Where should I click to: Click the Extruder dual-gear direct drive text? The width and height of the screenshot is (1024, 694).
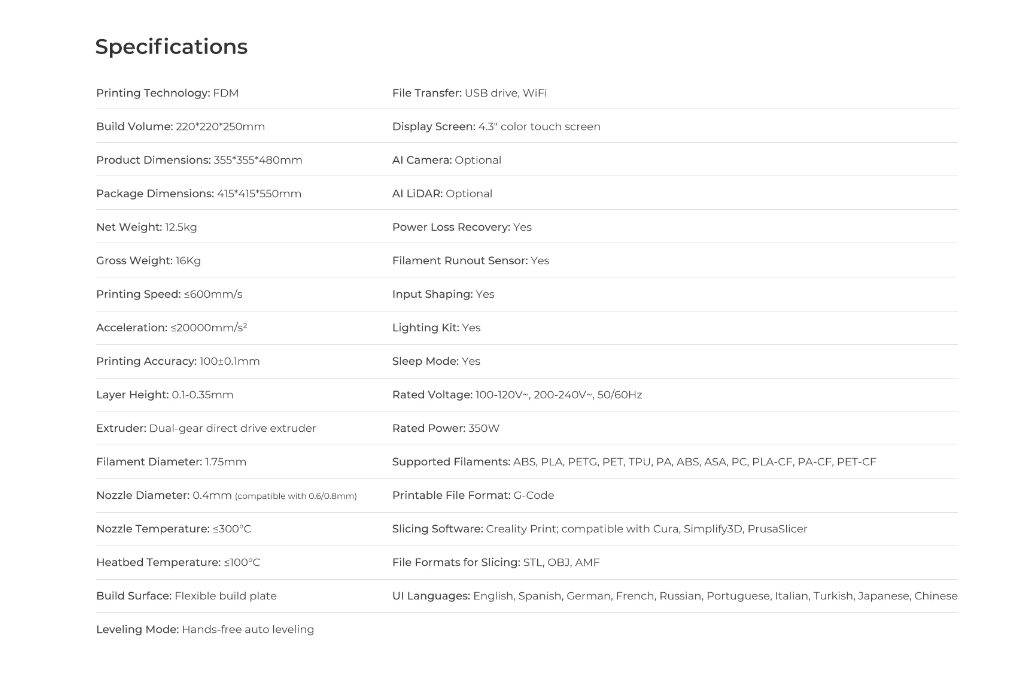(x=206, y=428)
